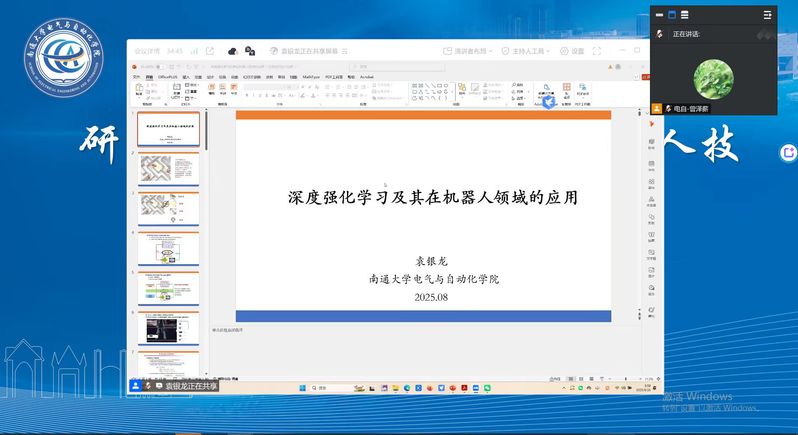Open the OfficePLUS ribbon tab
The width and height of the screenshot is (798, 435).
tap(167, 76)
